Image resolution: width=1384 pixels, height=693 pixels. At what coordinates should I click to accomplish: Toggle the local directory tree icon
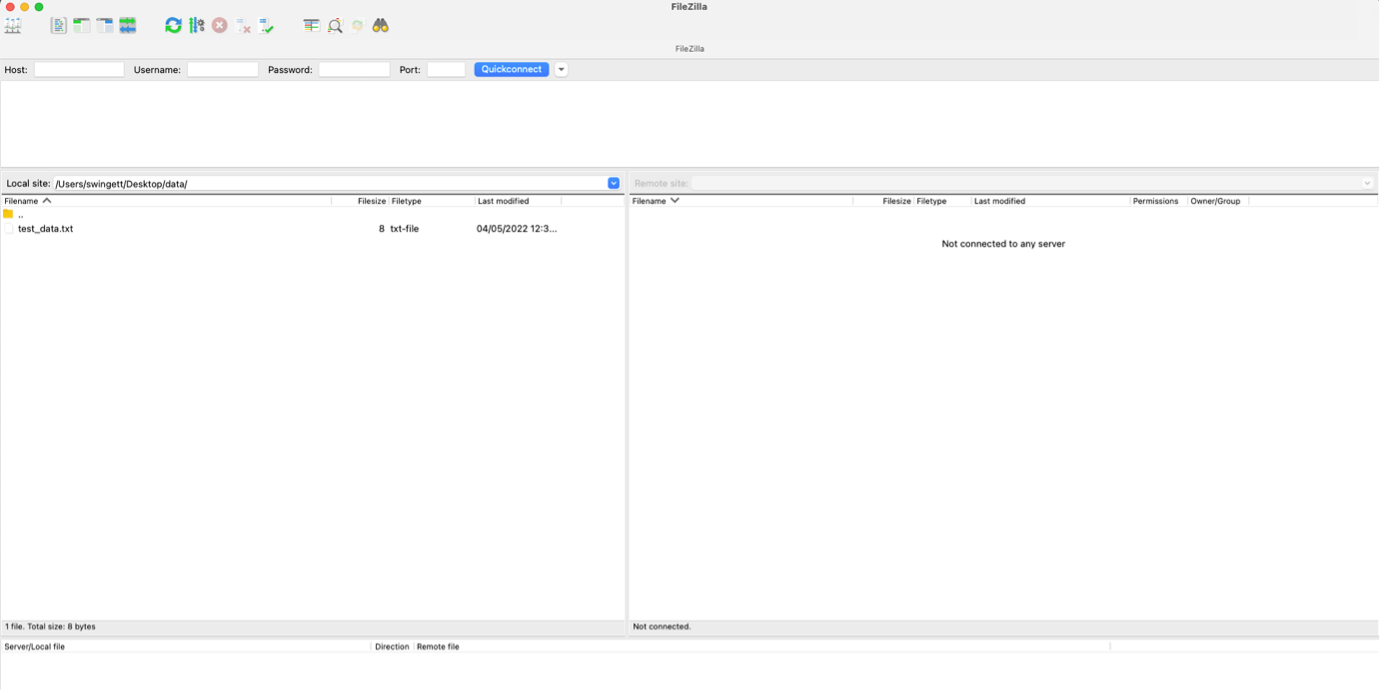point(82,26)
